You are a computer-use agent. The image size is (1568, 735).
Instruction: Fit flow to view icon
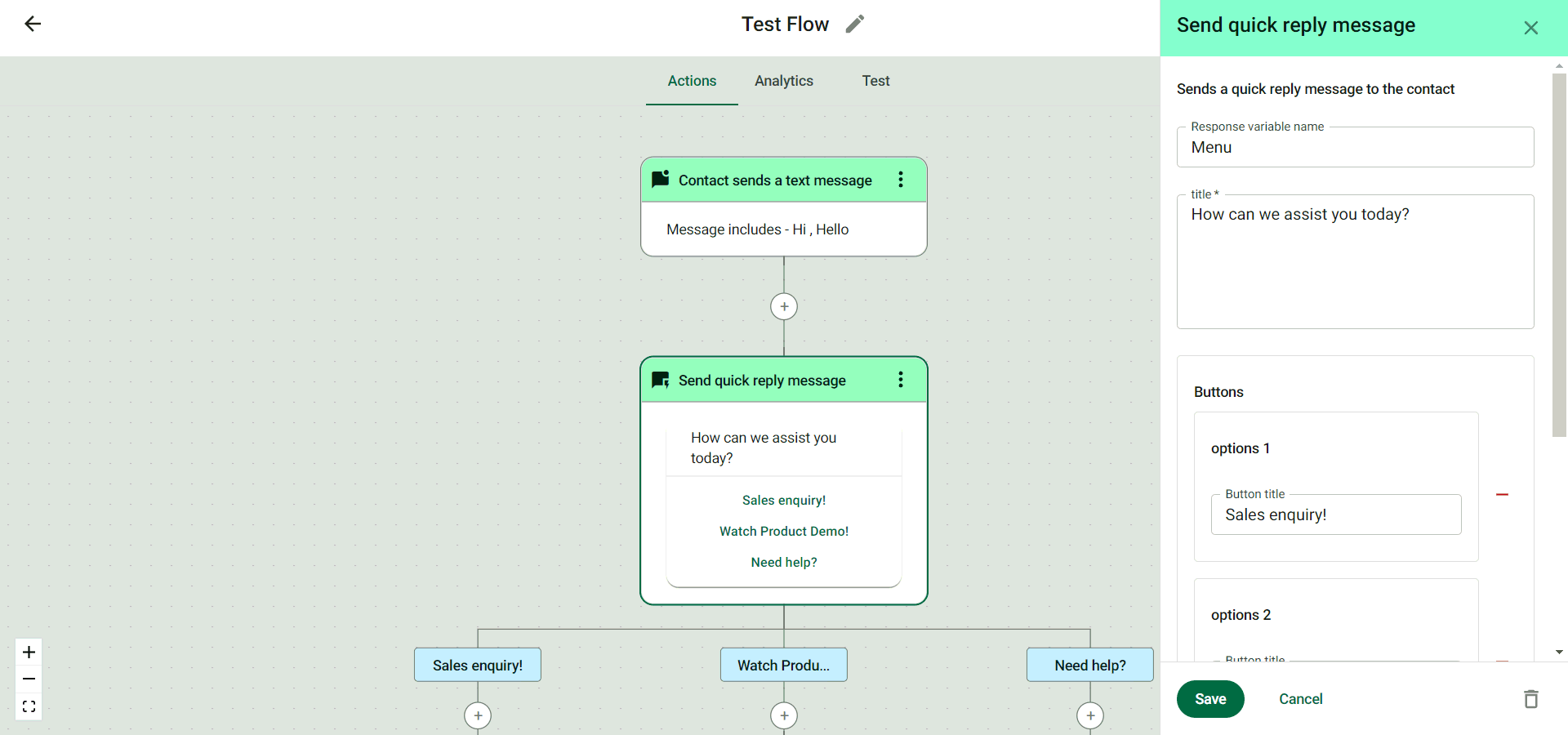coord(29,706)
